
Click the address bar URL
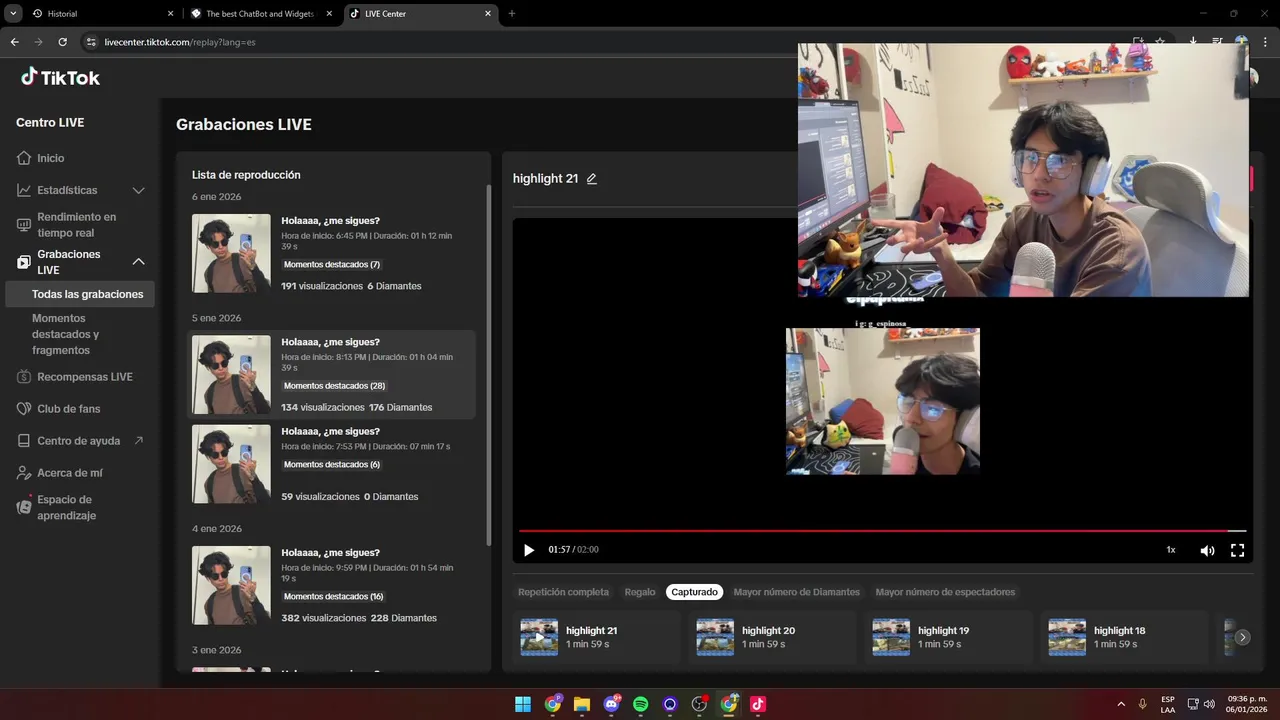point(180,42)
